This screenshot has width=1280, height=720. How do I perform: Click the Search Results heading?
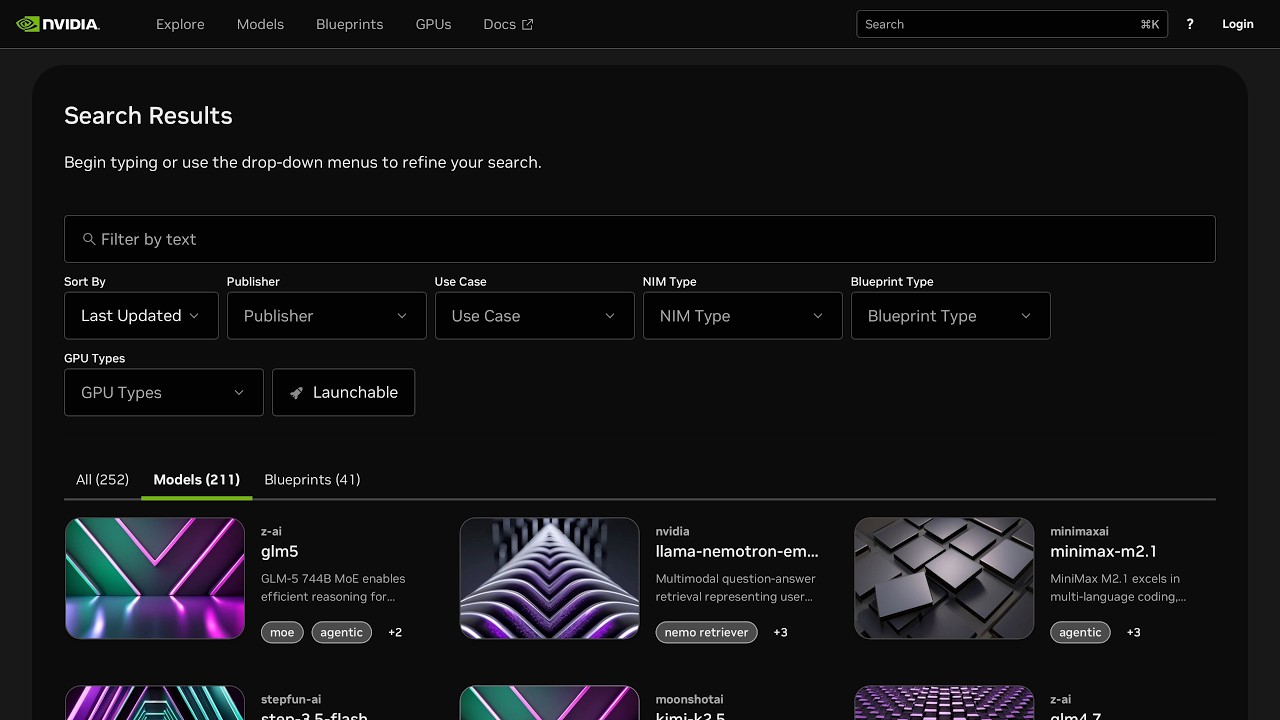tap(148, 116)
